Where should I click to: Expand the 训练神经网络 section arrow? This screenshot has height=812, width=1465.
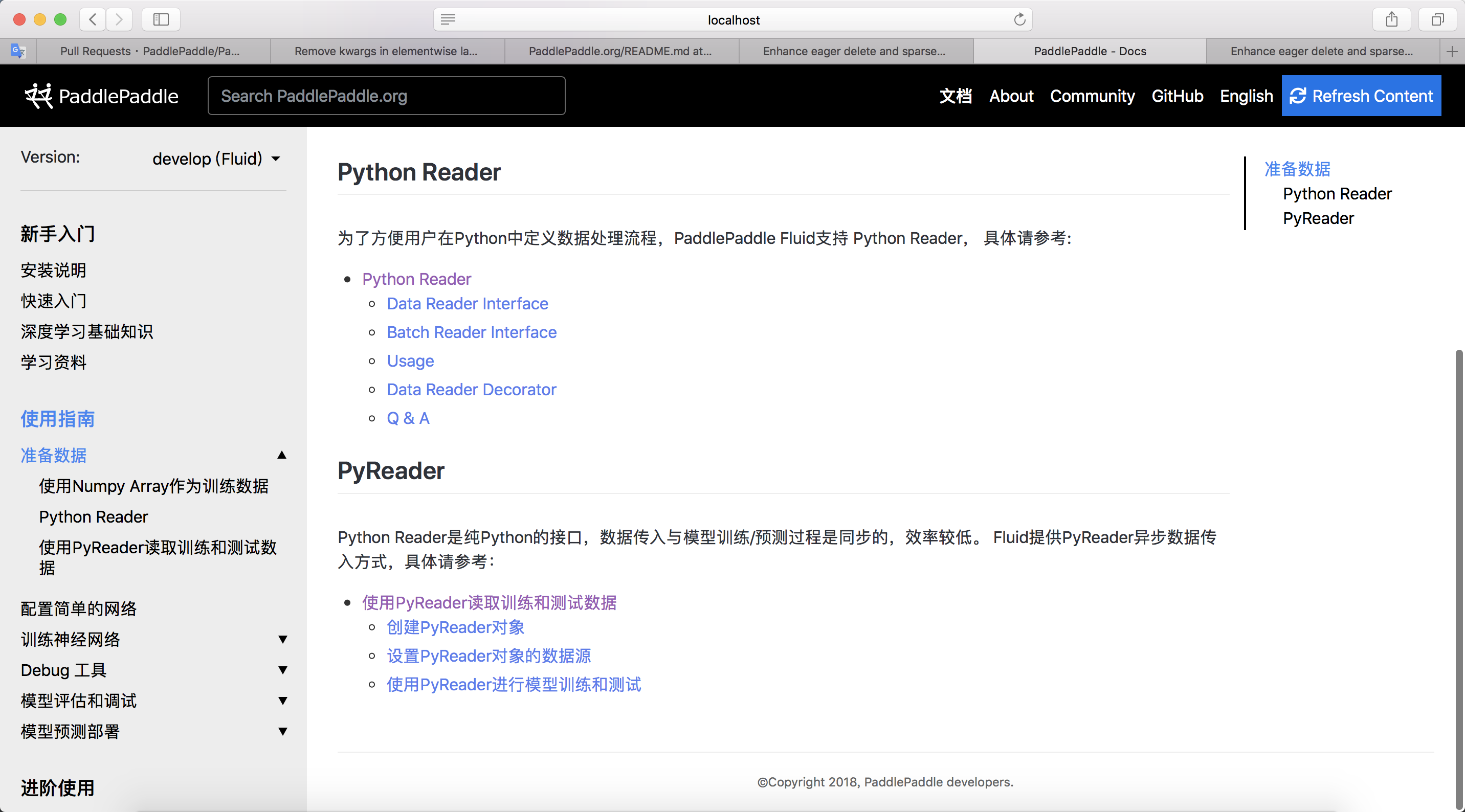(x=283, y=639)
